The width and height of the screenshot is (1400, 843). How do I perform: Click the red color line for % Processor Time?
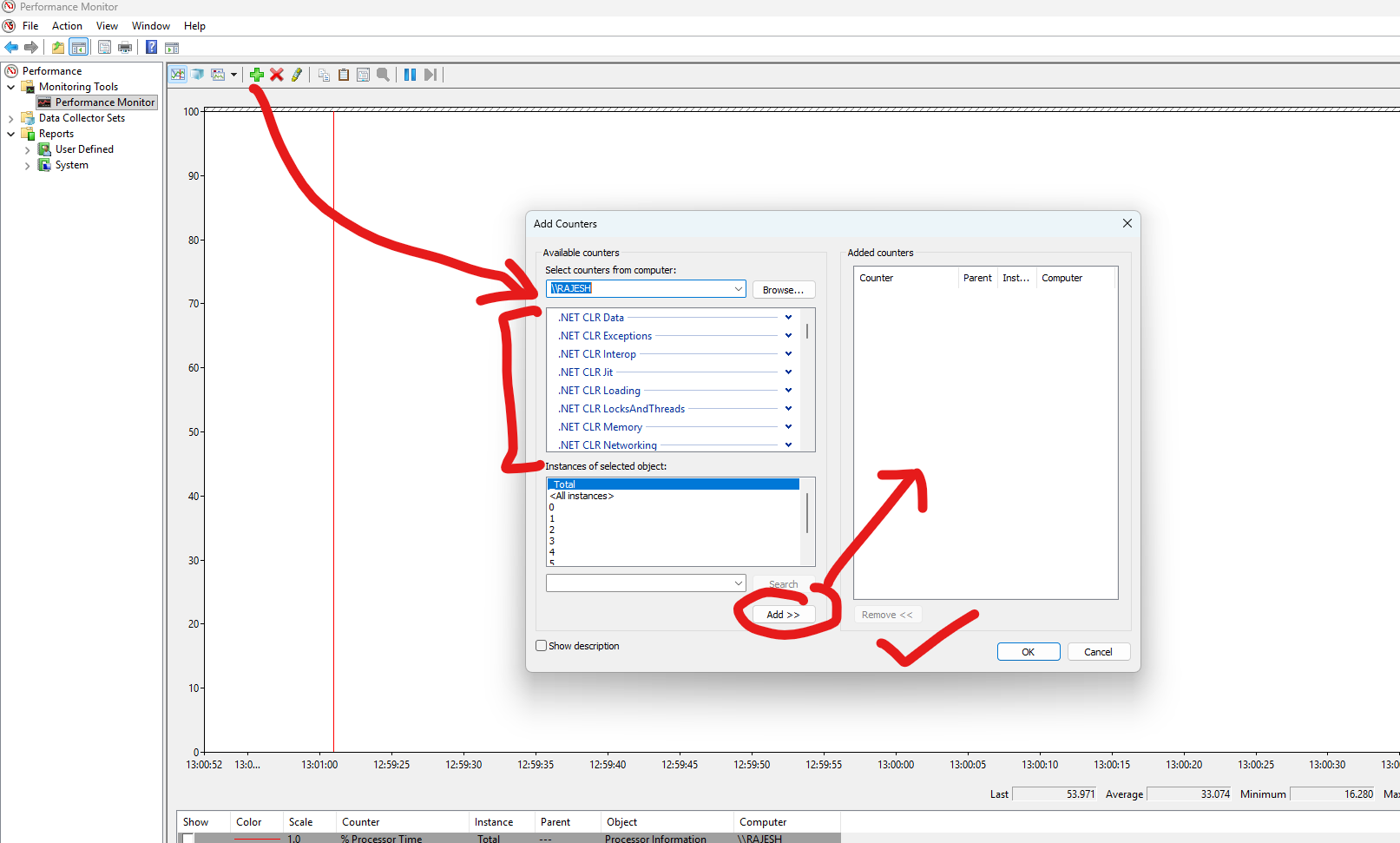point(257,838)
